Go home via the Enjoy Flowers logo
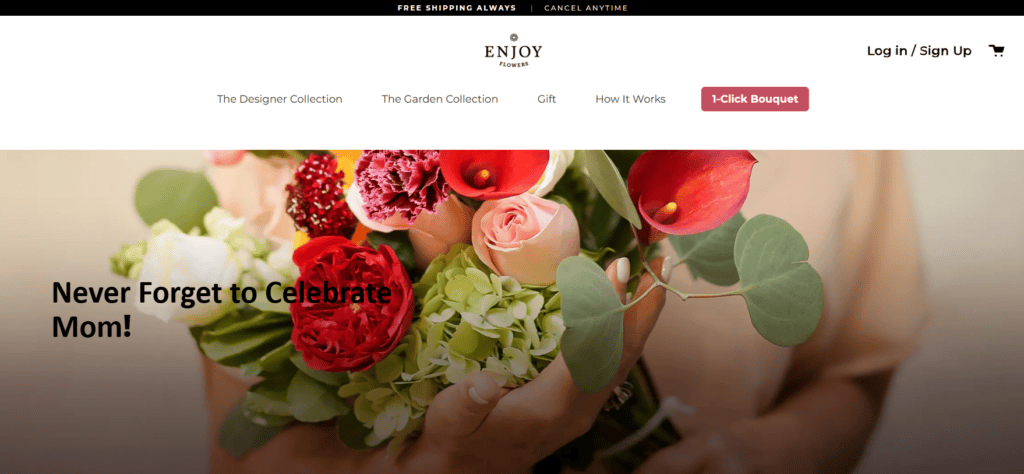 pos(513,50)
